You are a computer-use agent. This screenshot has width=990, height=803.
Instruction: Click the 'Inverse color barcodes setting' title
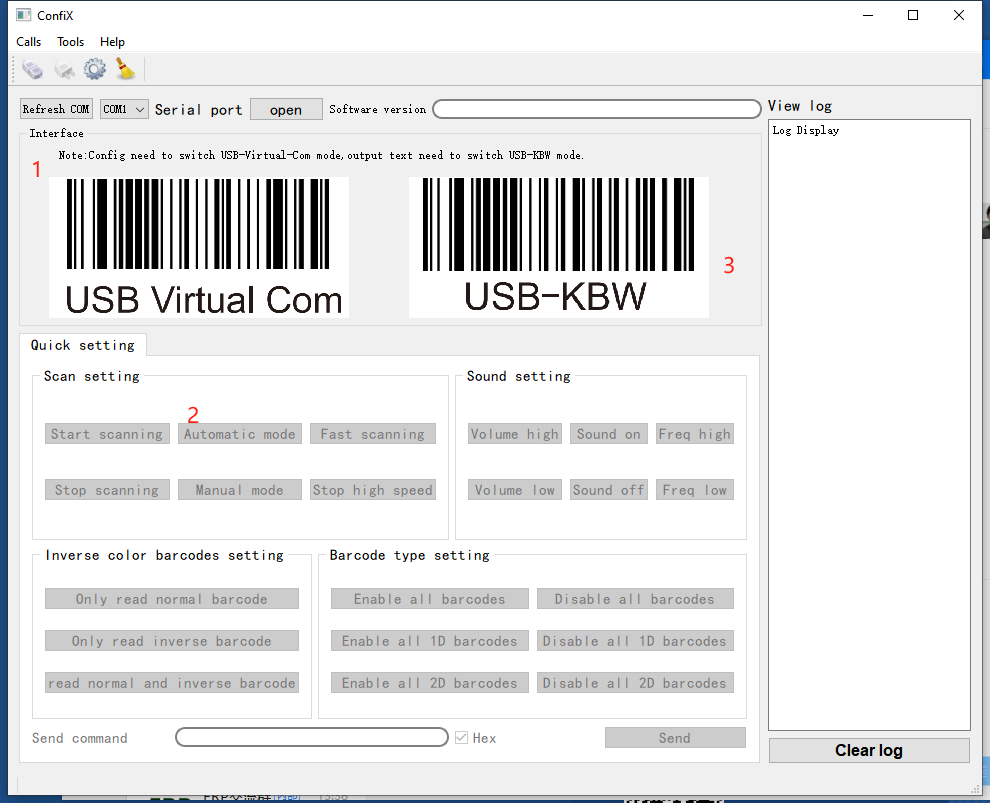165,556
